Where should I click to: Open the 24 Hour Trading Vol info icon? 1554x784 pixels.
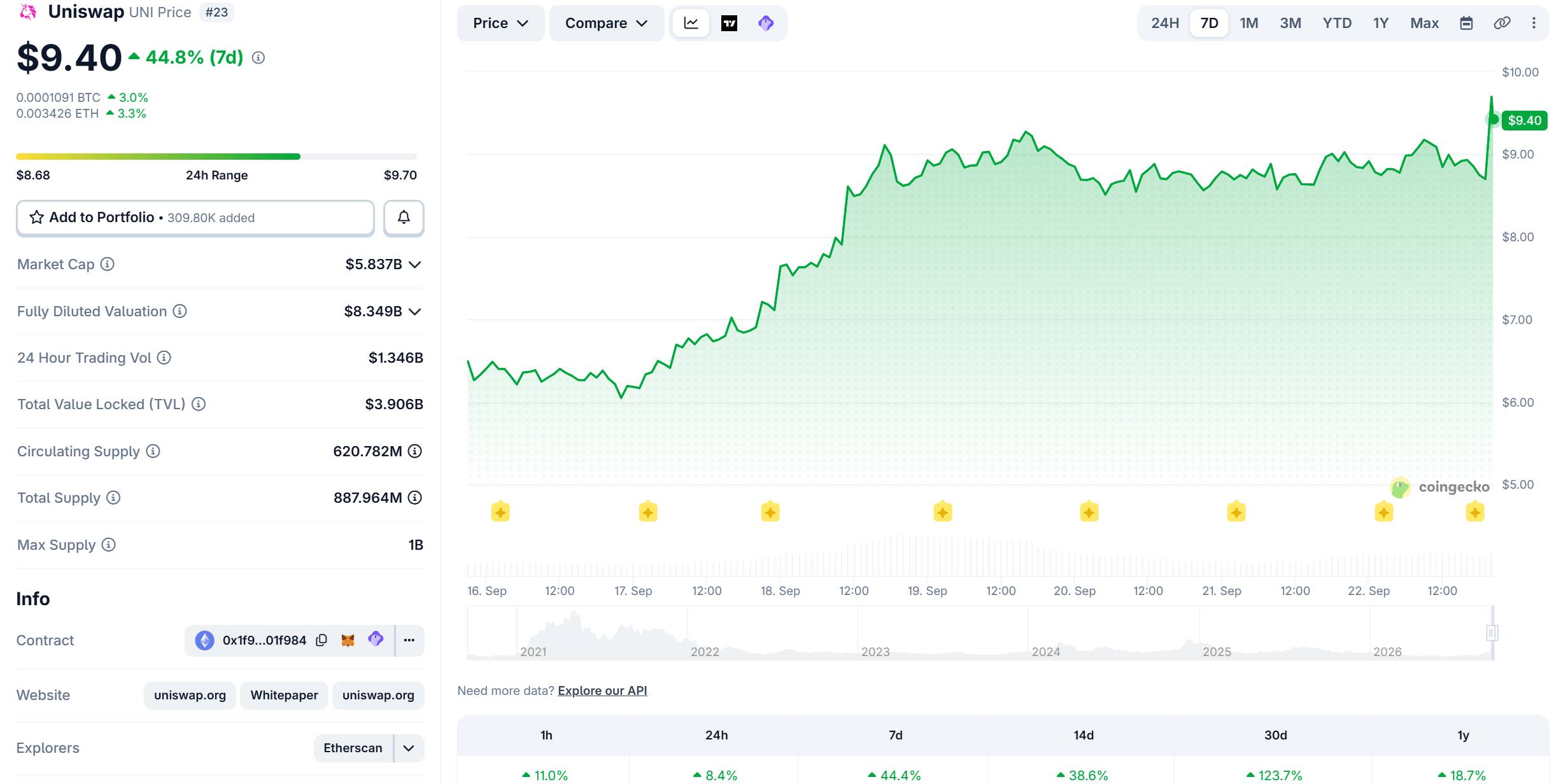tap(164, 358)
